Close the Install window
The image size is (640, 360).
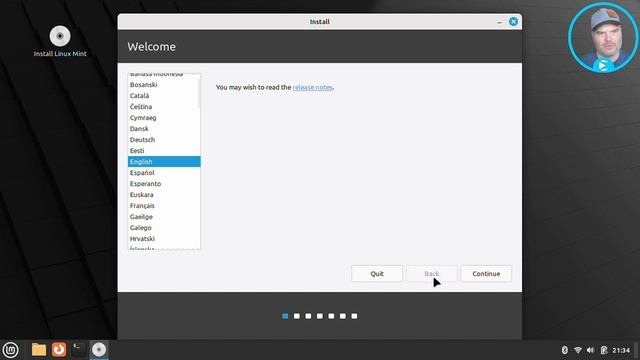click(513, 22)
